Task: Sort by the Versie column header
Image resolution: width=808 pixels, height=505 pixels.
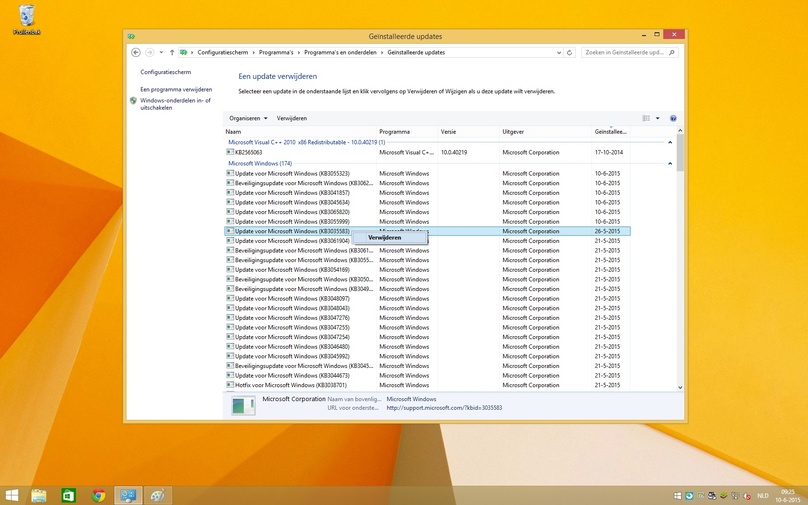Action: coord(469,132)
